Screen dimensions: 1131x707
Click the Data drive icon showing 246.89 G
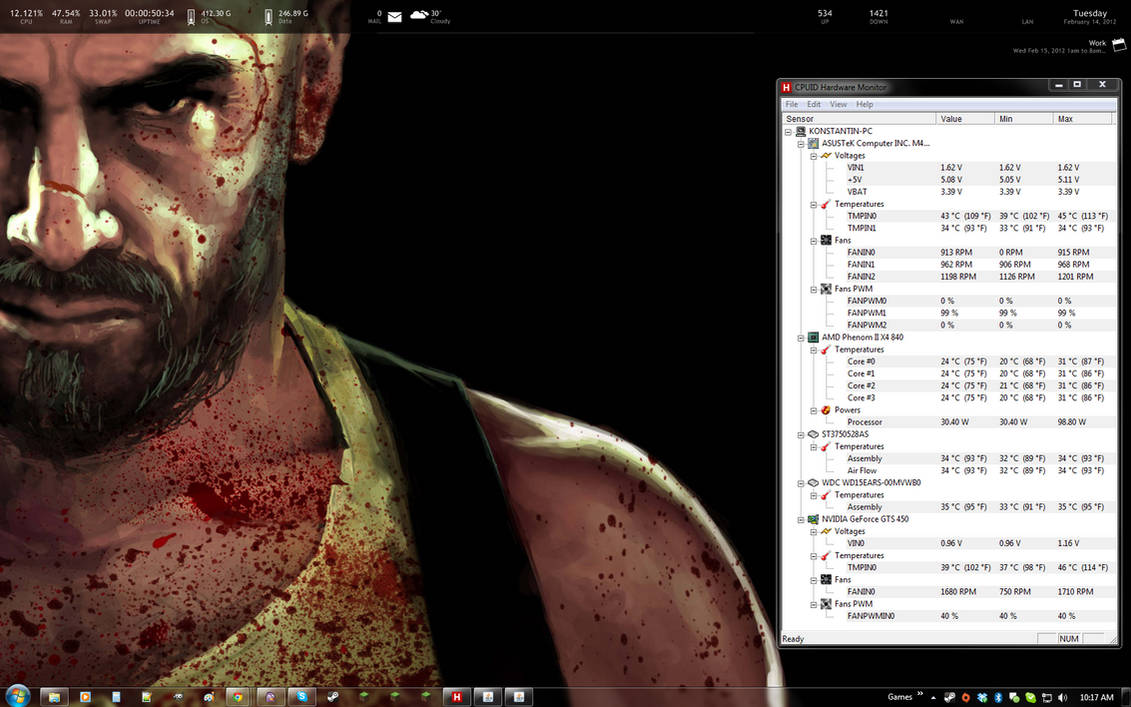click(268, 17)
